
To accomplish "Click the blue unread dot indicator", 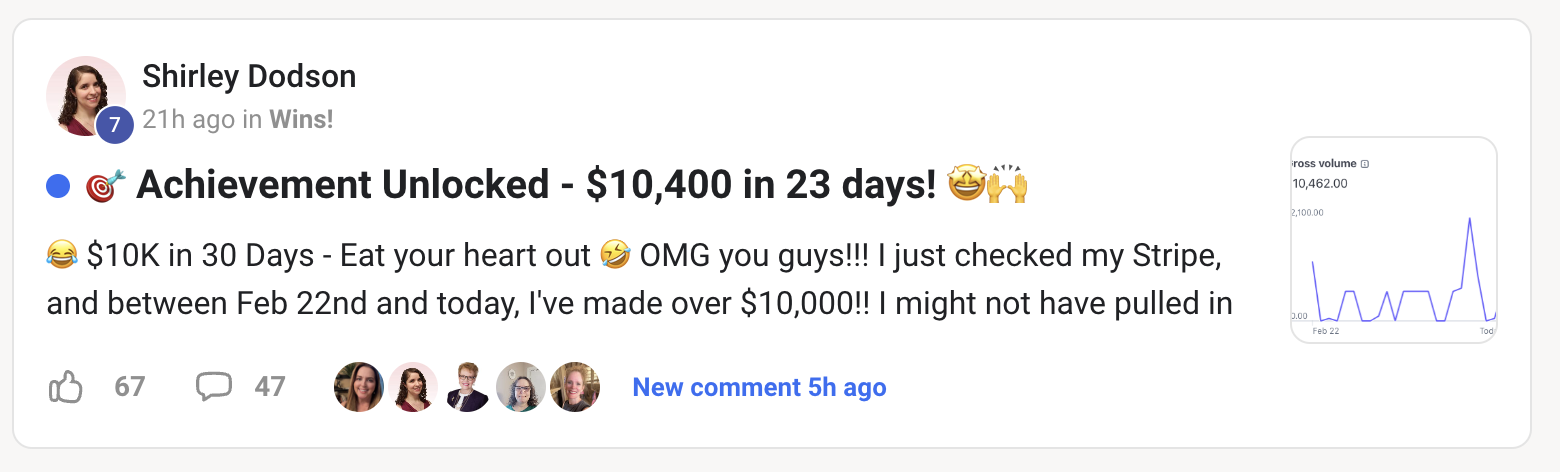I will coord(58,186).
